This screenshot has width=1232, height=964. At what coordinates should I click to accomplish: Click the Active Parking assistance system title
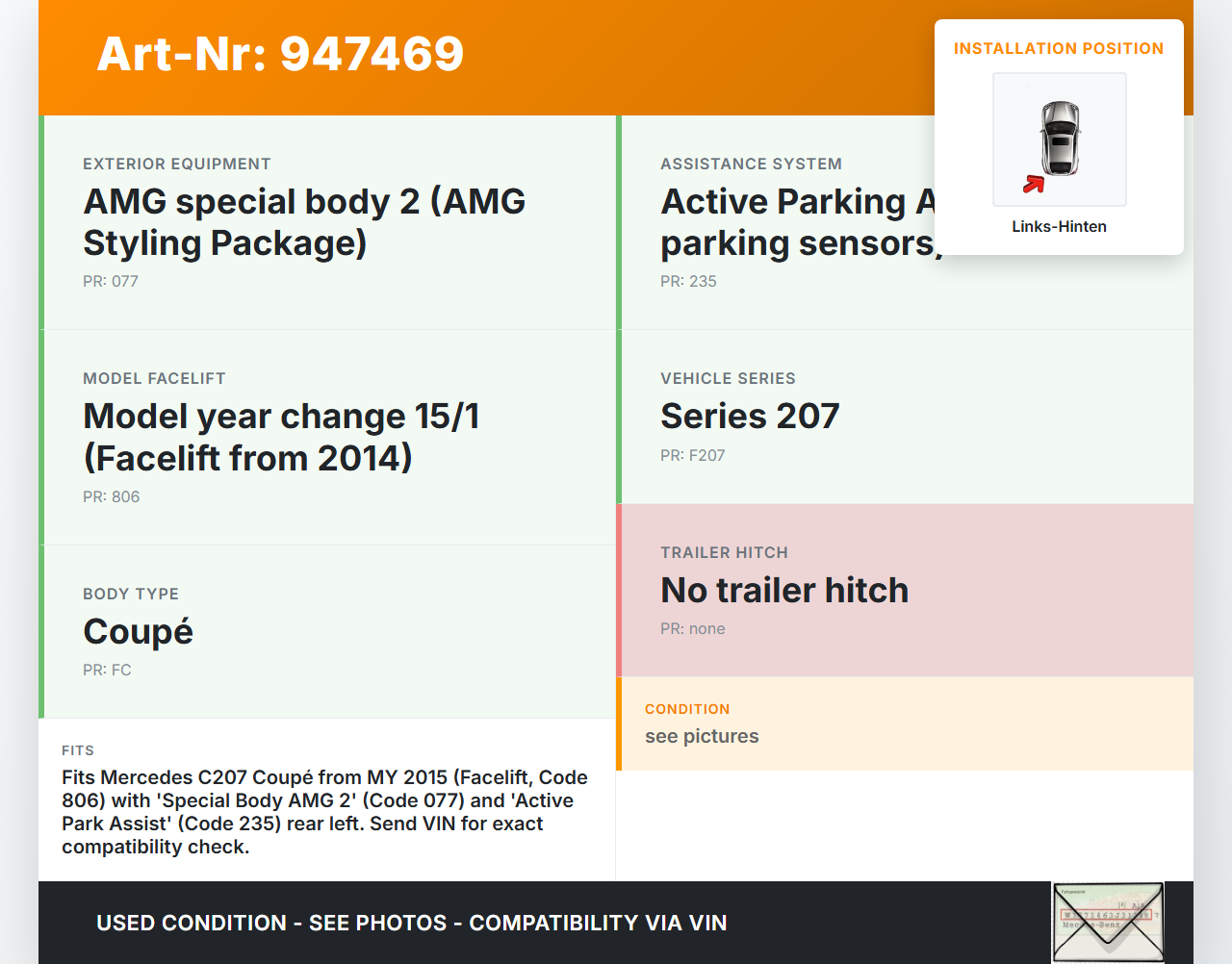click(797, 222)
